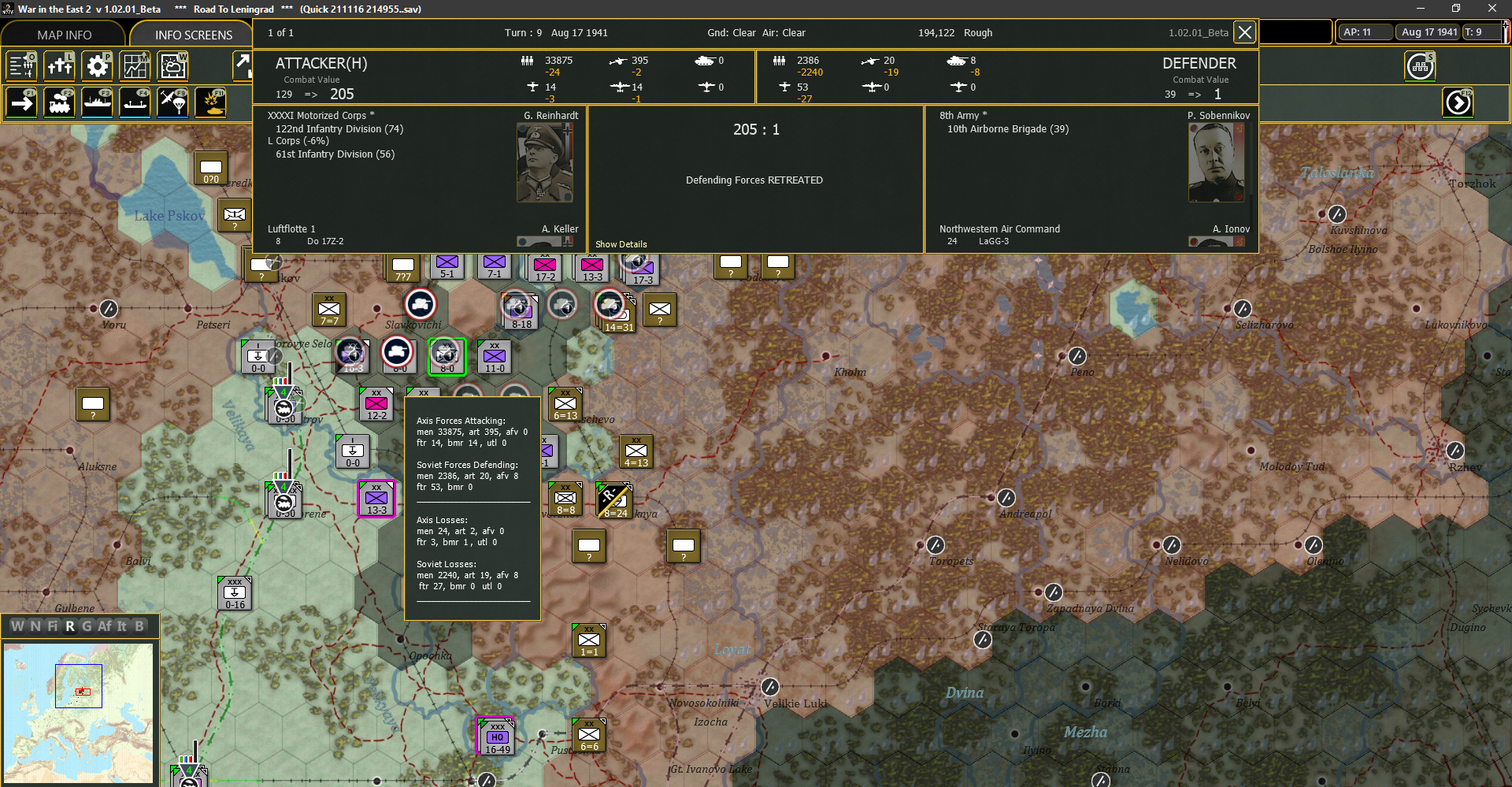This screenshot has height=787, width=1512.
Task: Click the 205 : 1 odds ratio
Action: pos(756,129)
